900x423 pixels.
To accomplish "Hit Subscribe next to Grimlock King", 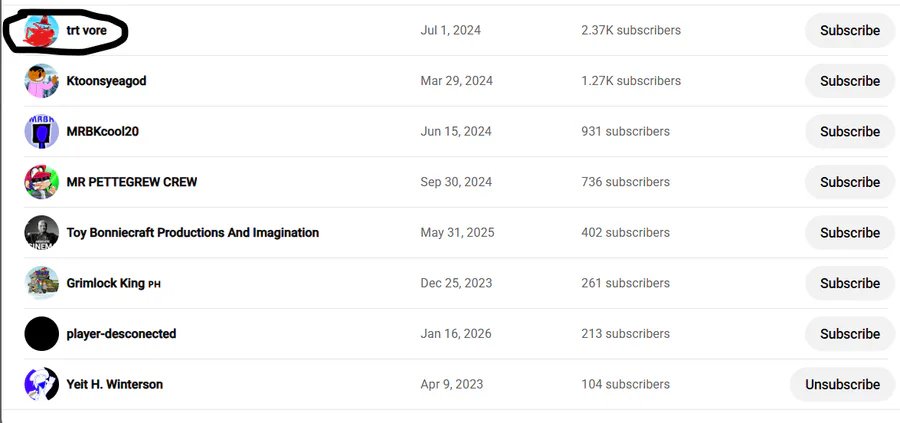I will coord(849,283).
